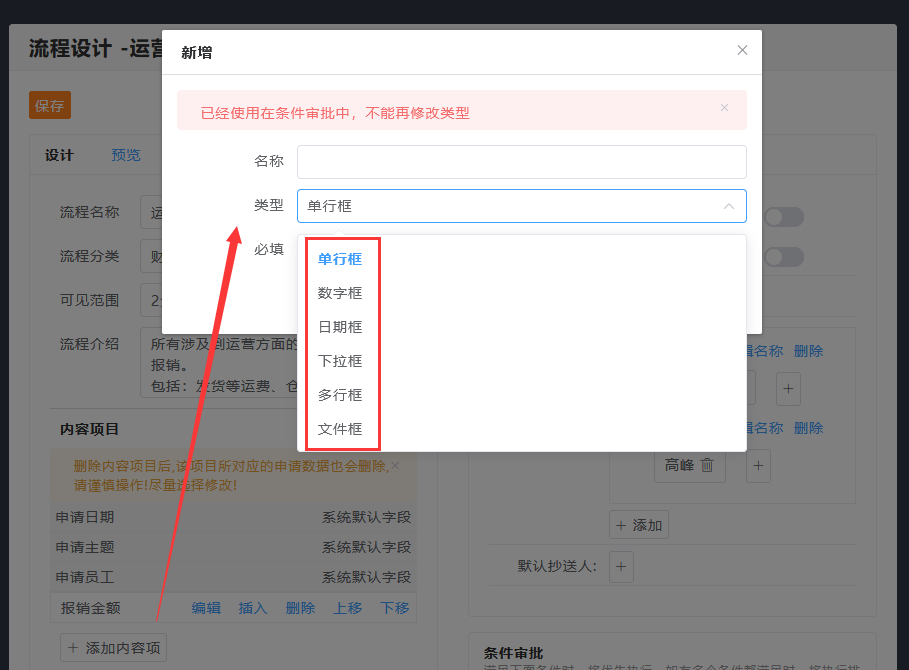Open the 设计 tab
Screen dimensions: 909x670
59,155
